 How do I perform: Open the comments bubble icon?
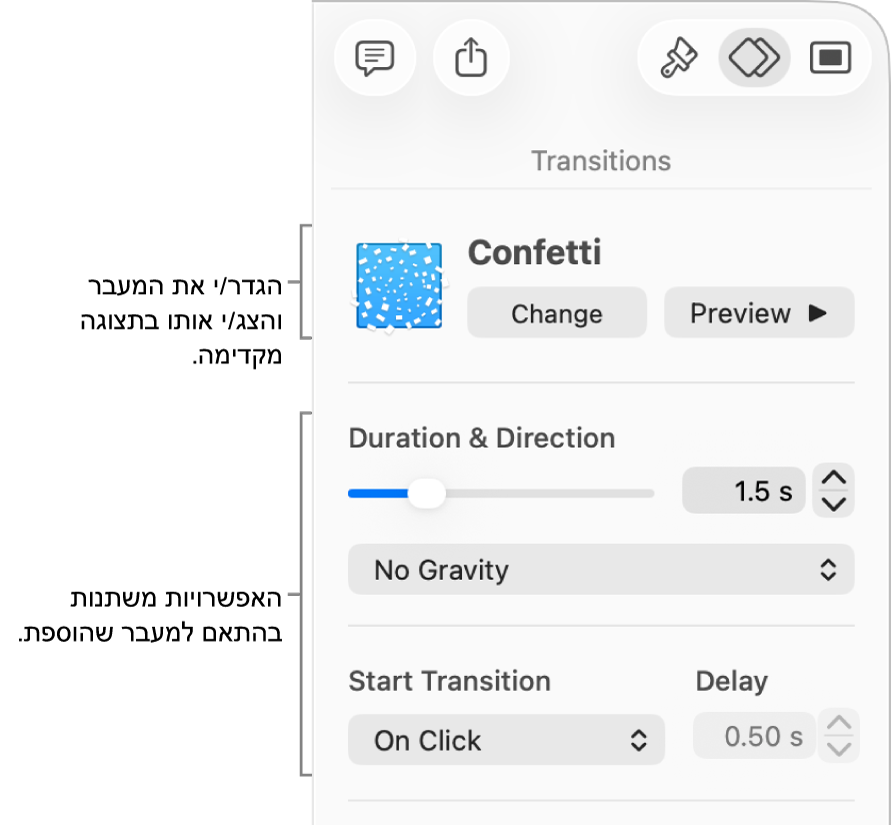375,58
